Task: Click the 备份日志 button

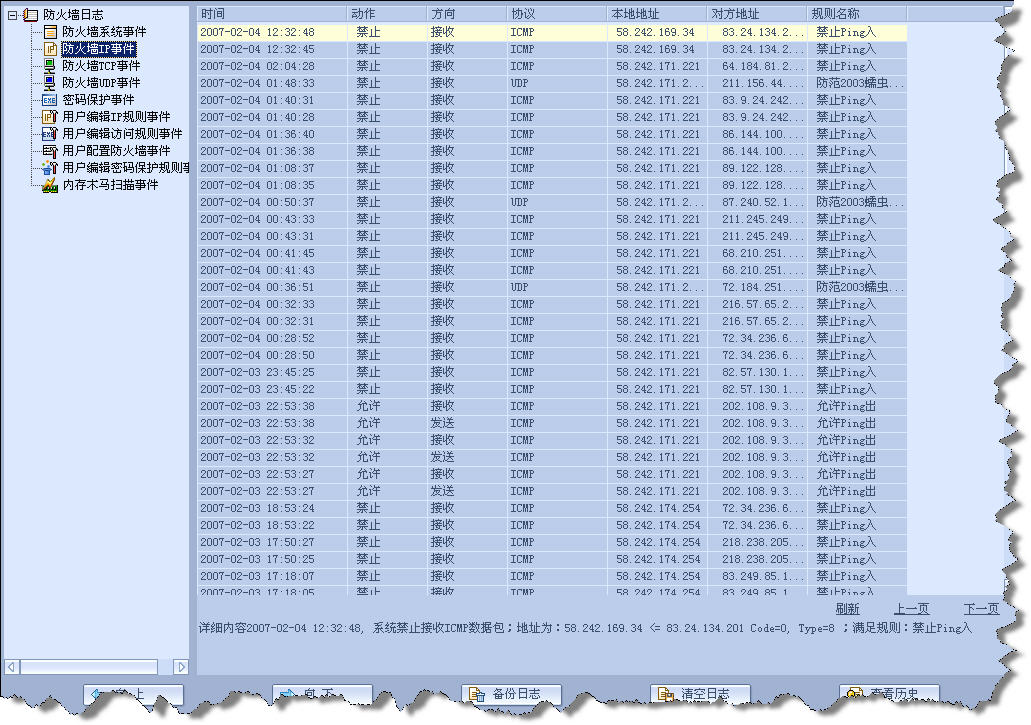Action: [x=512, y=695]
